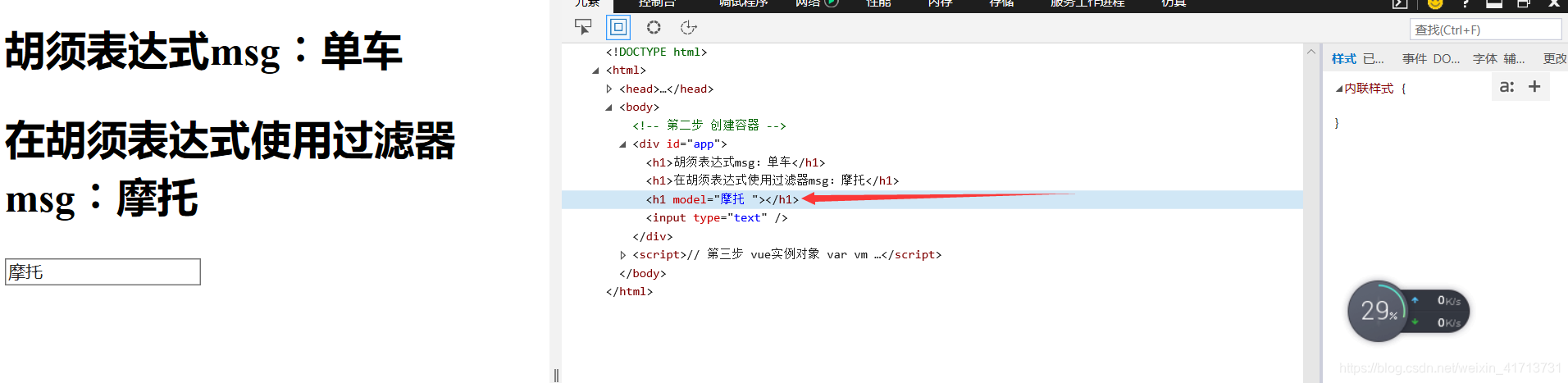Image resolution: width=1568 pixels, height=383 pixels.
Task: Collapse the 内联样式 section
Action: coord(1339,89)
